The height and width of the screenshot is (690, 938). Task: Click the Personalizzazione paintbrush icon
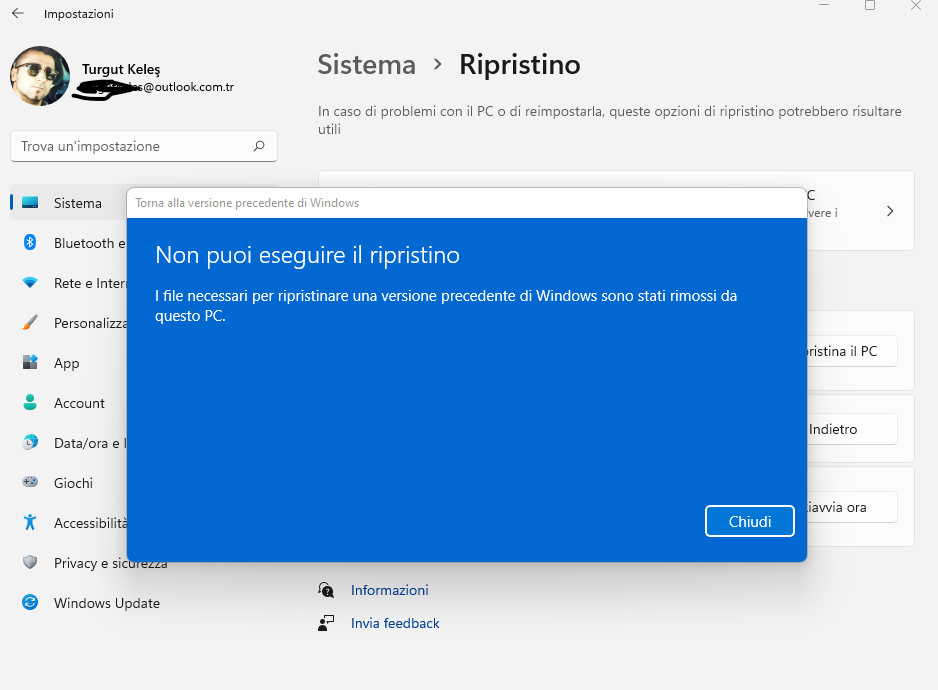30,323
